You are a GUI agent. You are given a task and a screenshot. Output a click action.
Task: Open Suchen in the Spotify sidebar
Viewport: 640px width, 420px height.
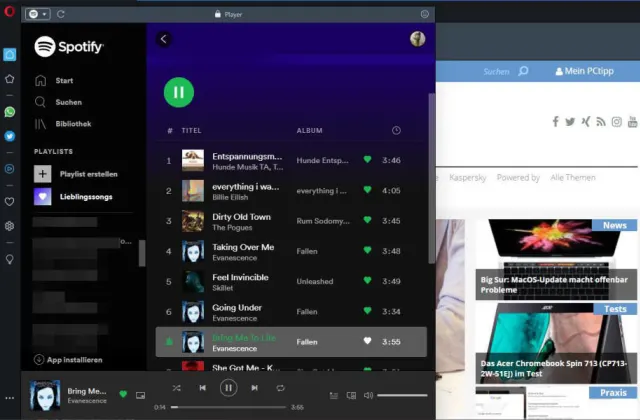tap(68, 102)
